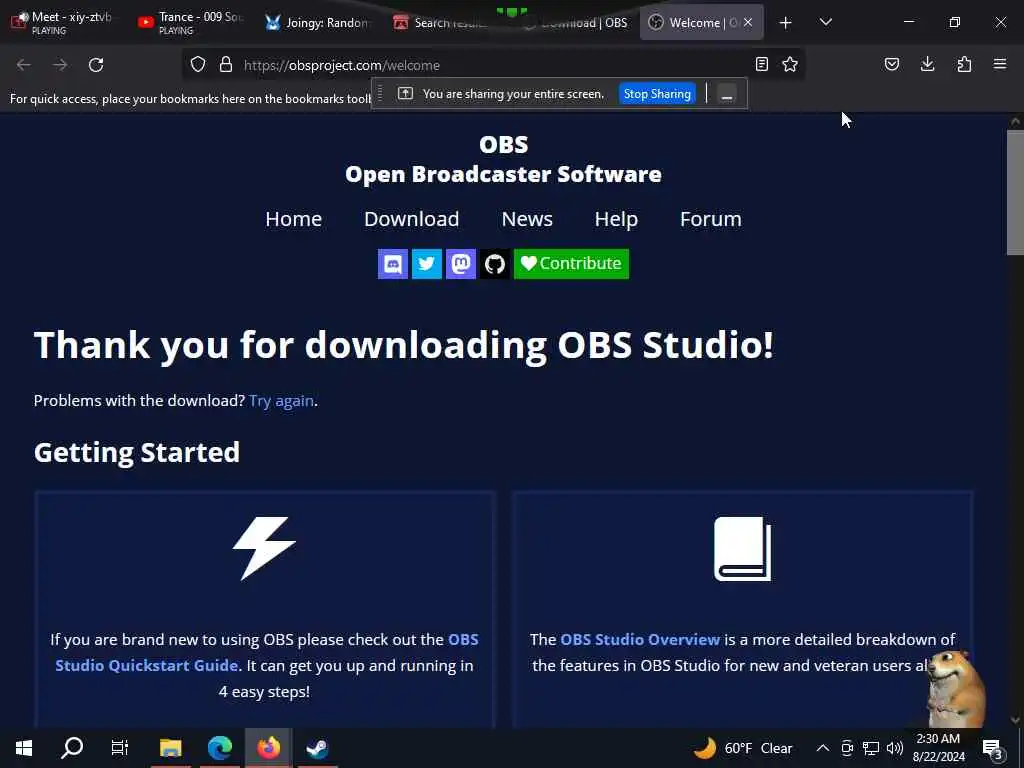This screenshot has height=768, width=1024.
Task: Go back to previous page
Action: (x=24, y=65)
